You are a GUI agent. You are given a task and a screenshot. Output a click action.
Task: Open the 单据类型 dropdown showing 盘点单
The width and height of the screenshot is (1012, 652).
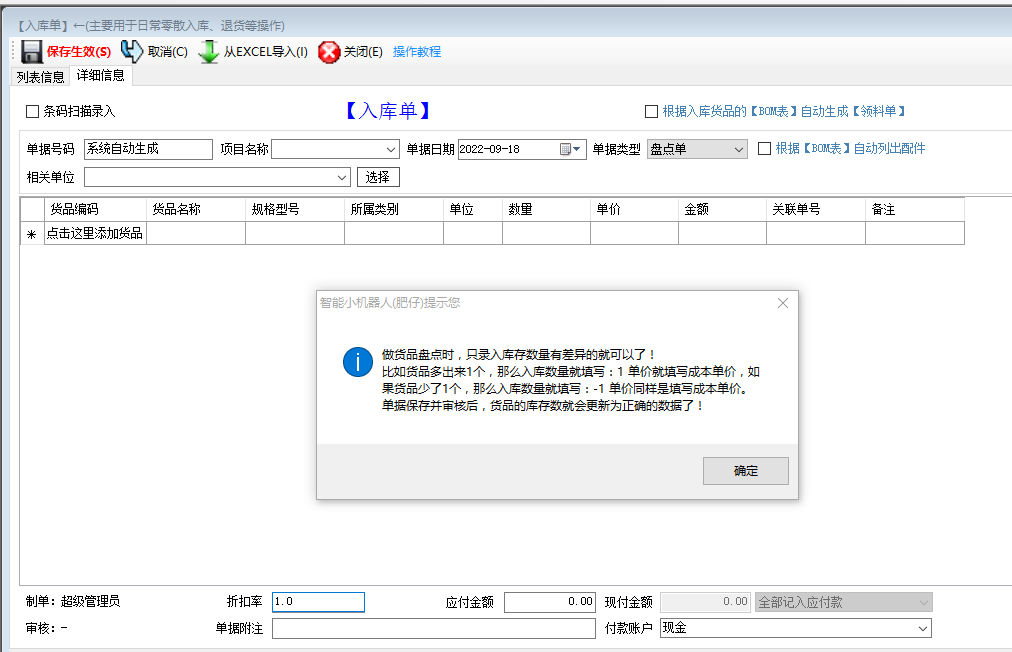(x=740, y=147)
